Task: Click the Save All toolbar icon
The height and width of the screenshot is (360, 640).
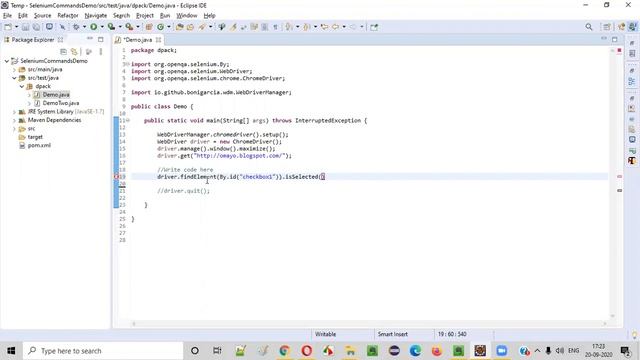Action: point(36,27)
